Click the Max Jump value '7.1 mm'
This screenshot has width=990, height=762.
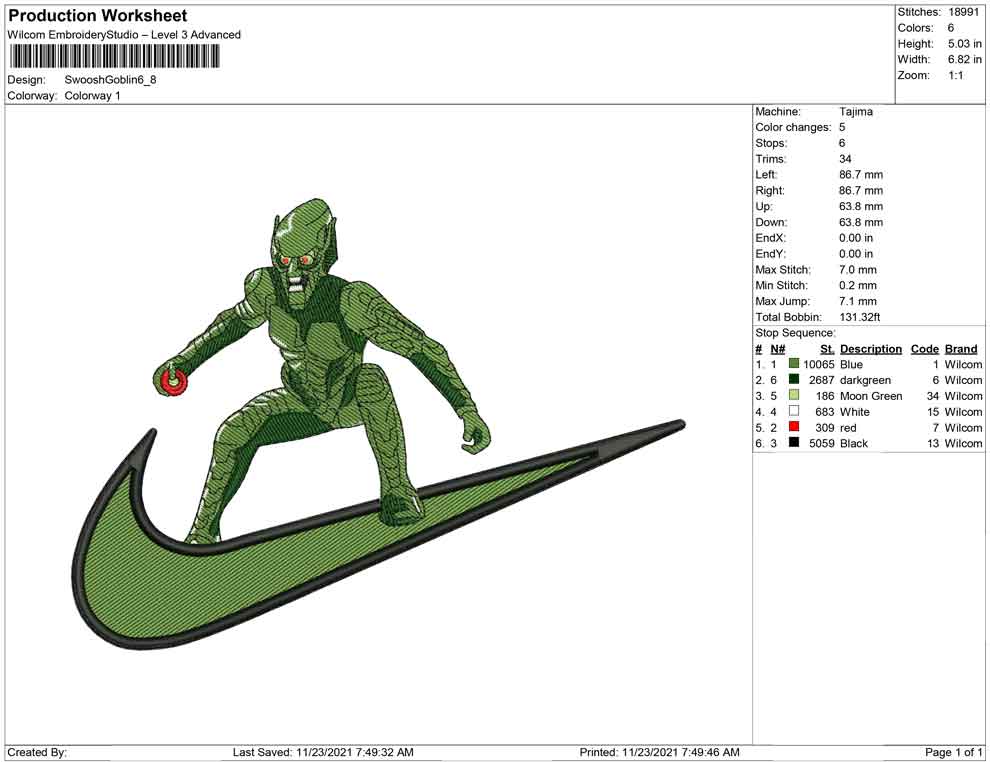[857, 301]
